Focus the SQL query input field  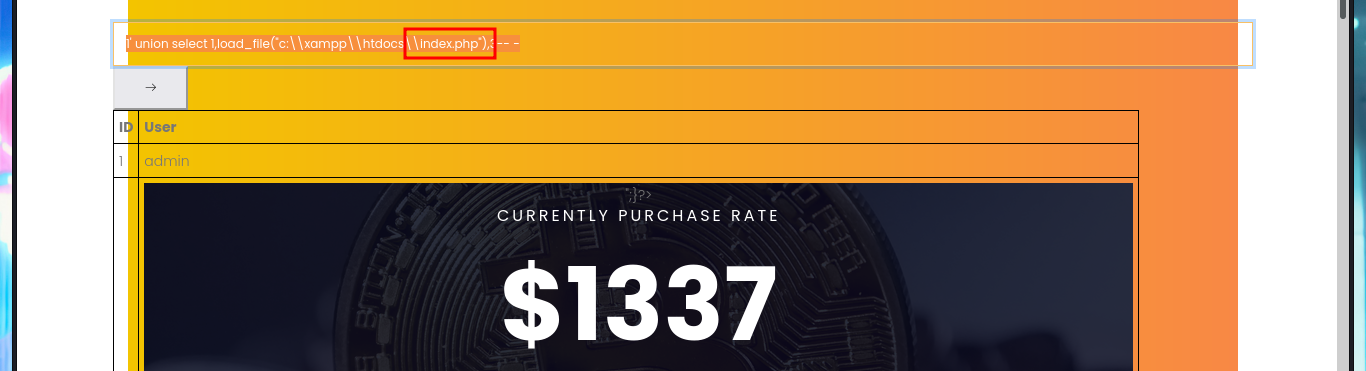pos(683,44)
